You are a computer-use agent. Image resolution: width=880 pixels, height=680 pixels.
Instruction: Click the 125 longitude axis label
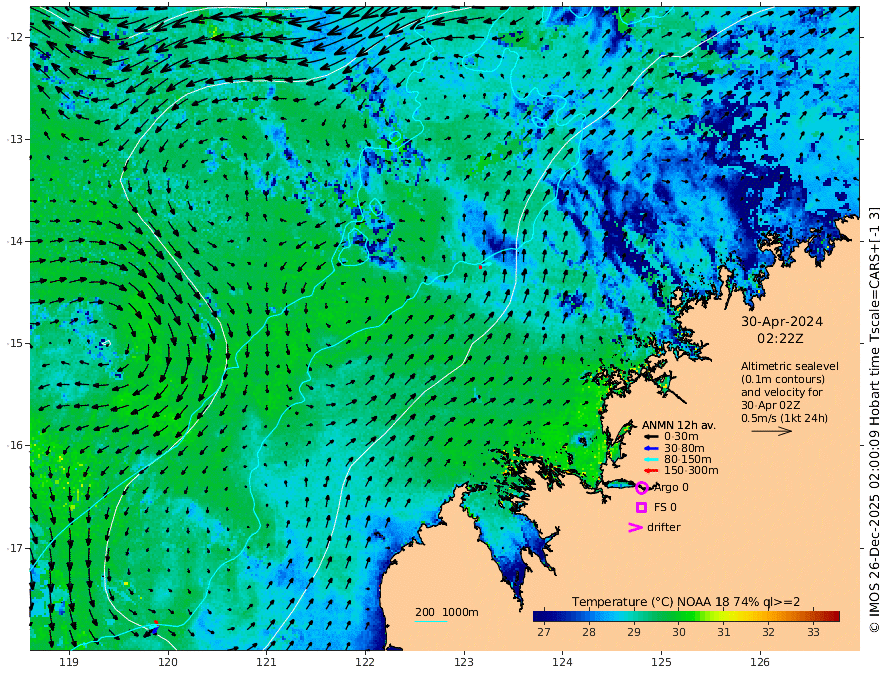click(x=662, y=663)
